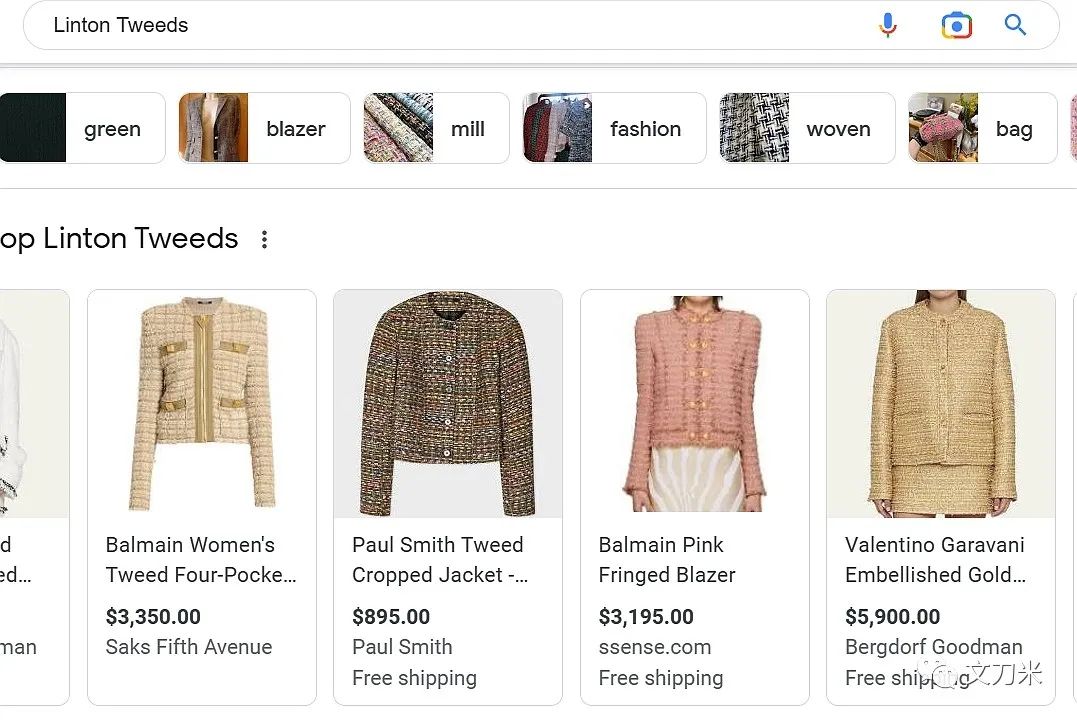The width and height of the screenshot is (1077, 720).
Task: Filter results by mill chip
Action: click(x=436, y=129)
